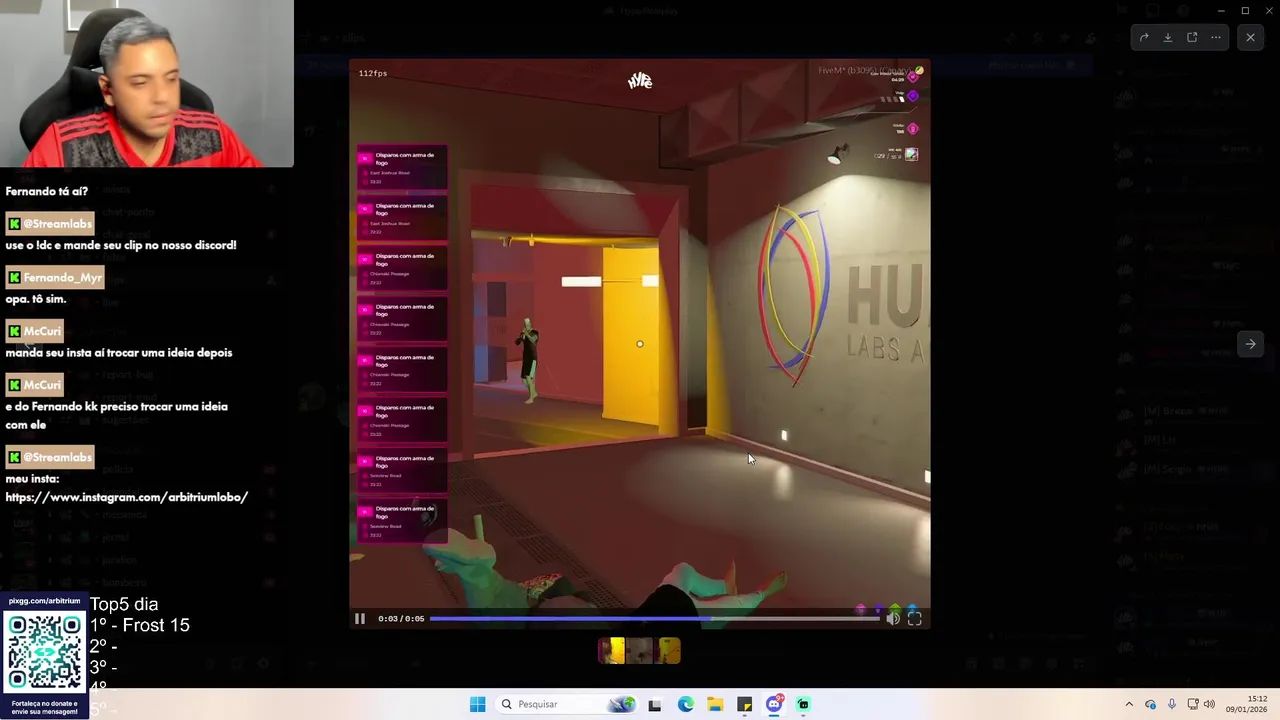Minimize the Discord window
The image size is (1280, 720).
point(1221,10)
